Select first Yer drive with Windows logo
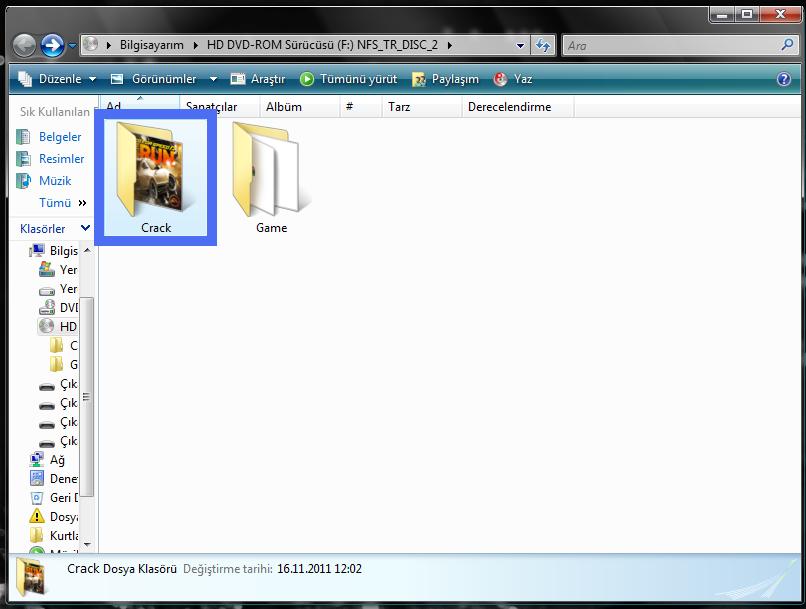The width and height of the screenshot is (806, 609). (x=58, y=270)
